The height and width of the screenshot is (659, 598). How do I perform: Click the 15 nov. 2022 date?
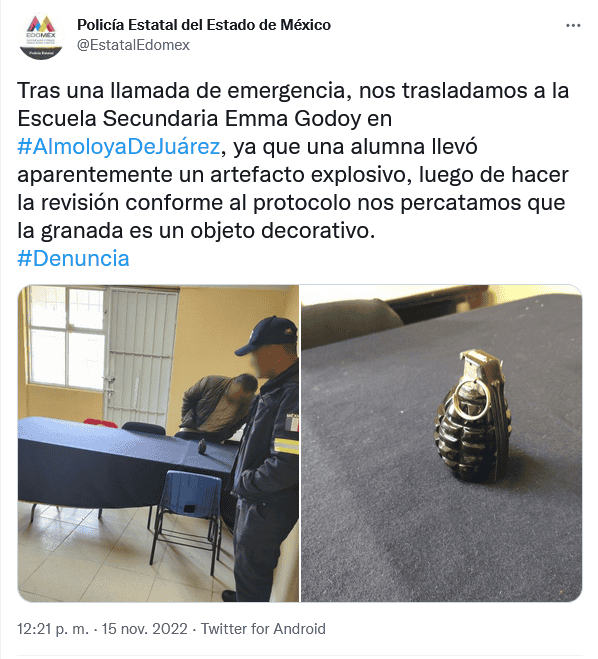point(144,629)
